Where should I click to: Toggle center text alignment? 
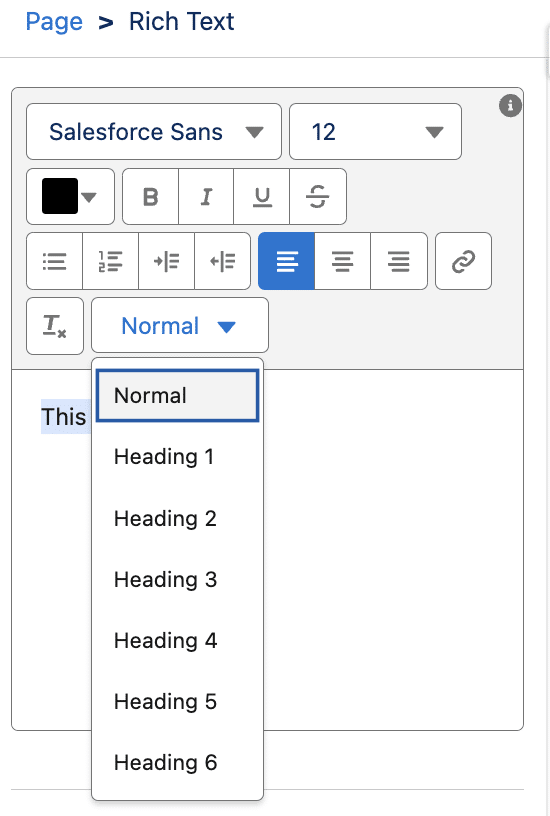pos(342,261)
